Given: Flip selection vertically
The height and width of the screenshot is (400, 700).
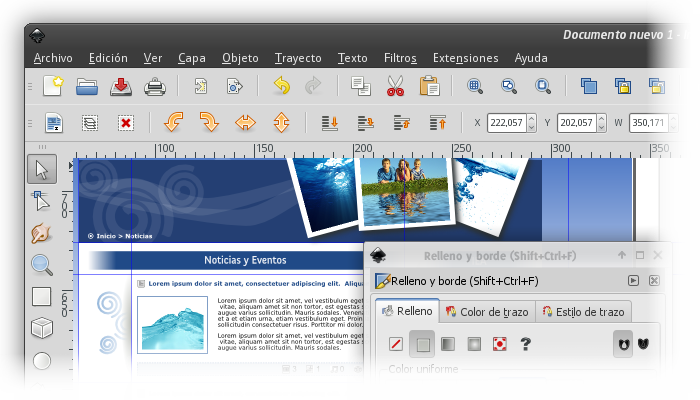Looking at the screenshot, I should (x=281, y=122).
